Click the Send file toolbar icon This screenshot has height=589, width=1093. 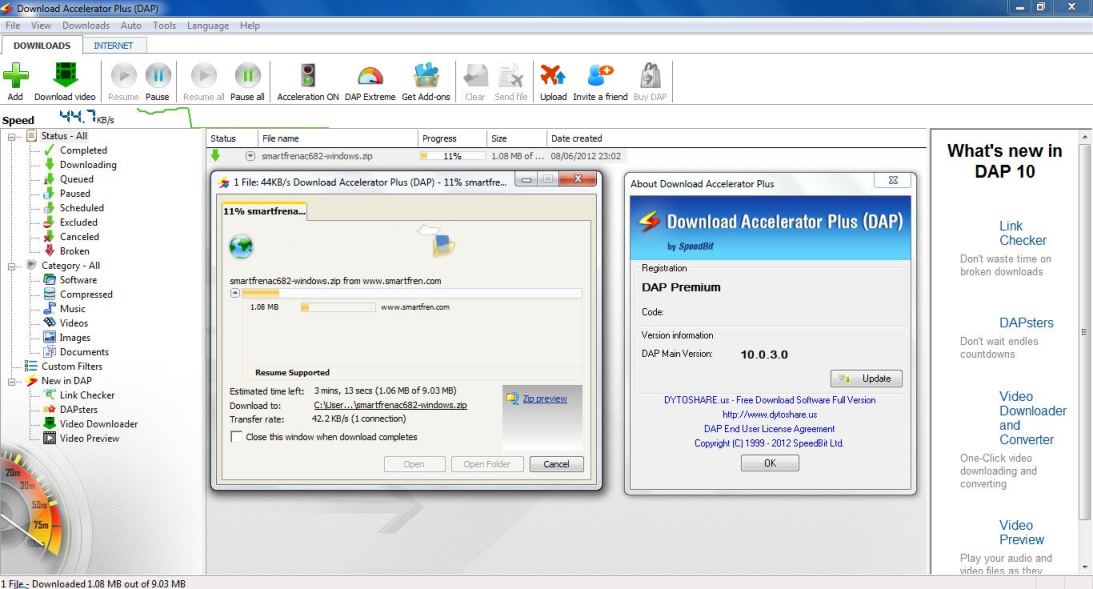[511, 76]
